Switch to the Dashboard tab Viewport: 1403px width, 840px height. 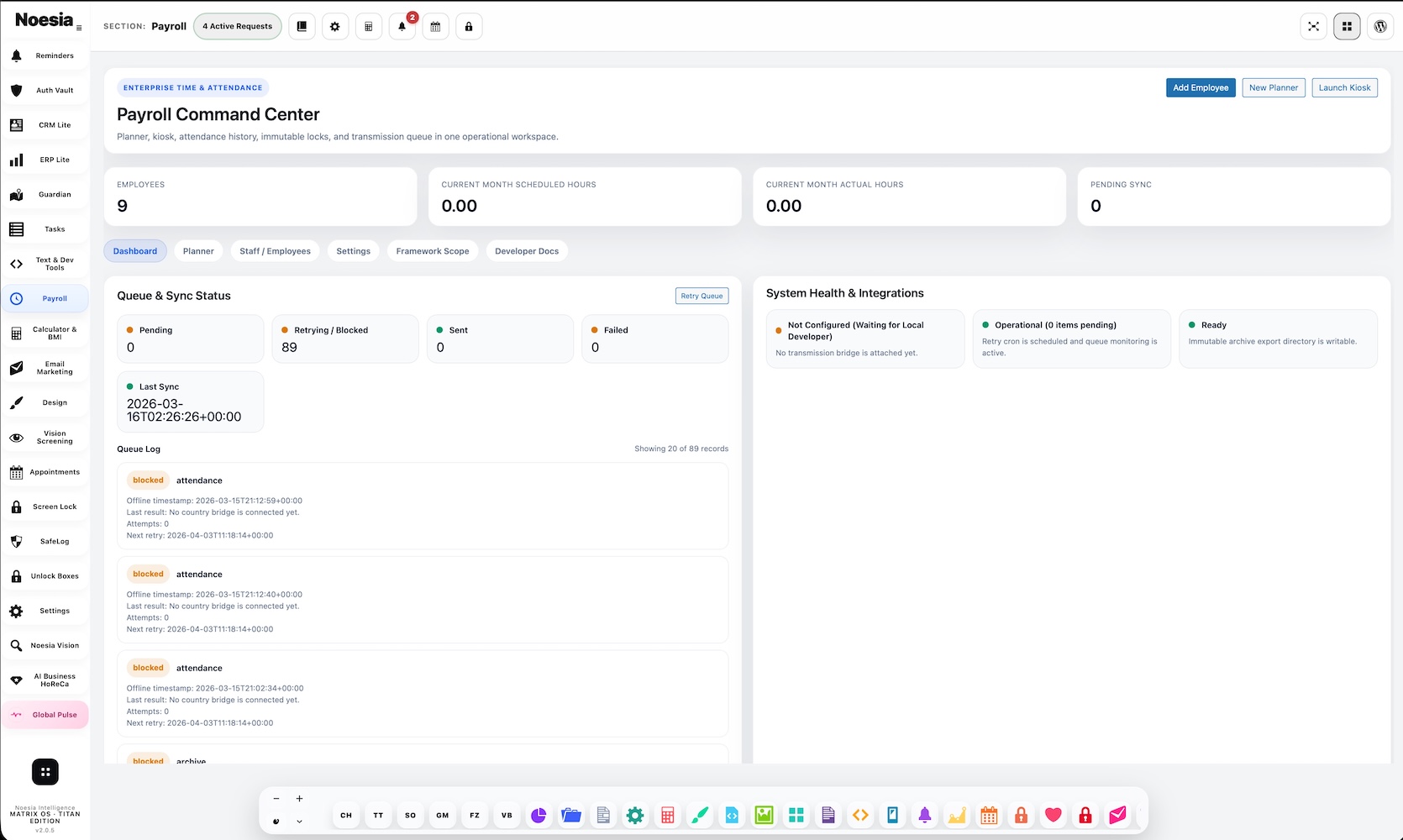(x=135, y=251)
